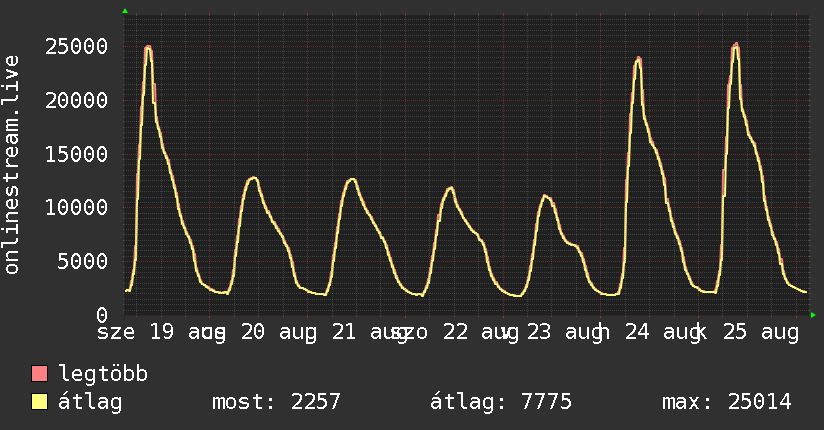
Task: Click the 20 aug date label
Action: 279,333
